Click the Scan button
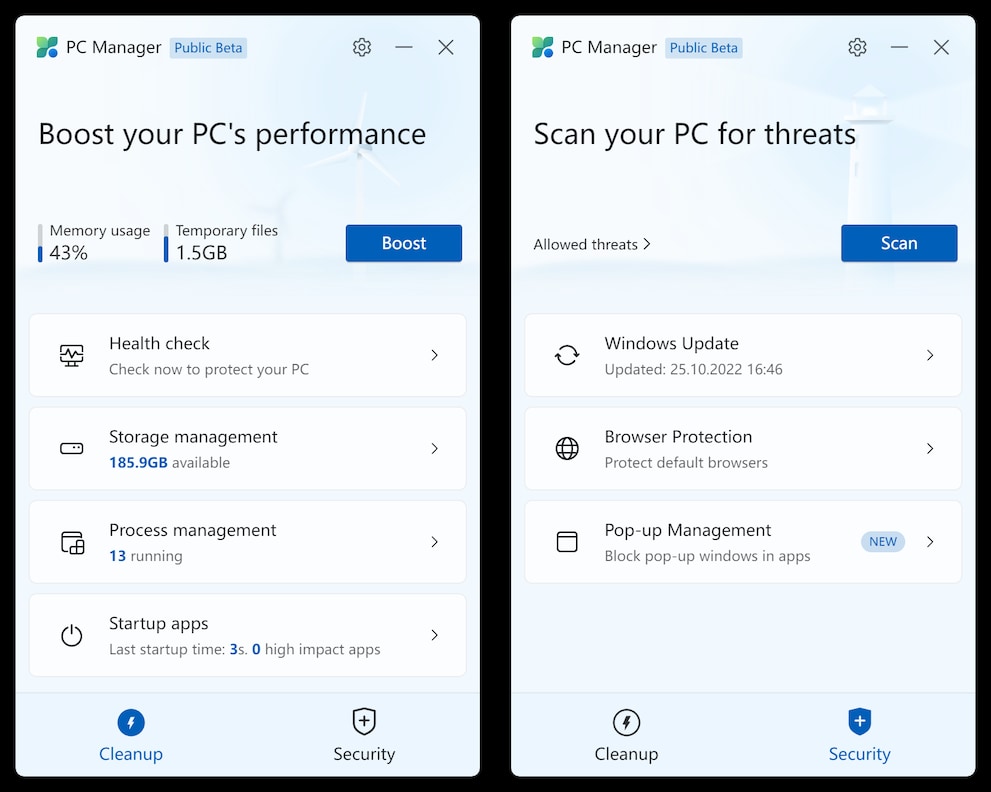The height and width of the screenshot is (792, 991). coord(898,243)
